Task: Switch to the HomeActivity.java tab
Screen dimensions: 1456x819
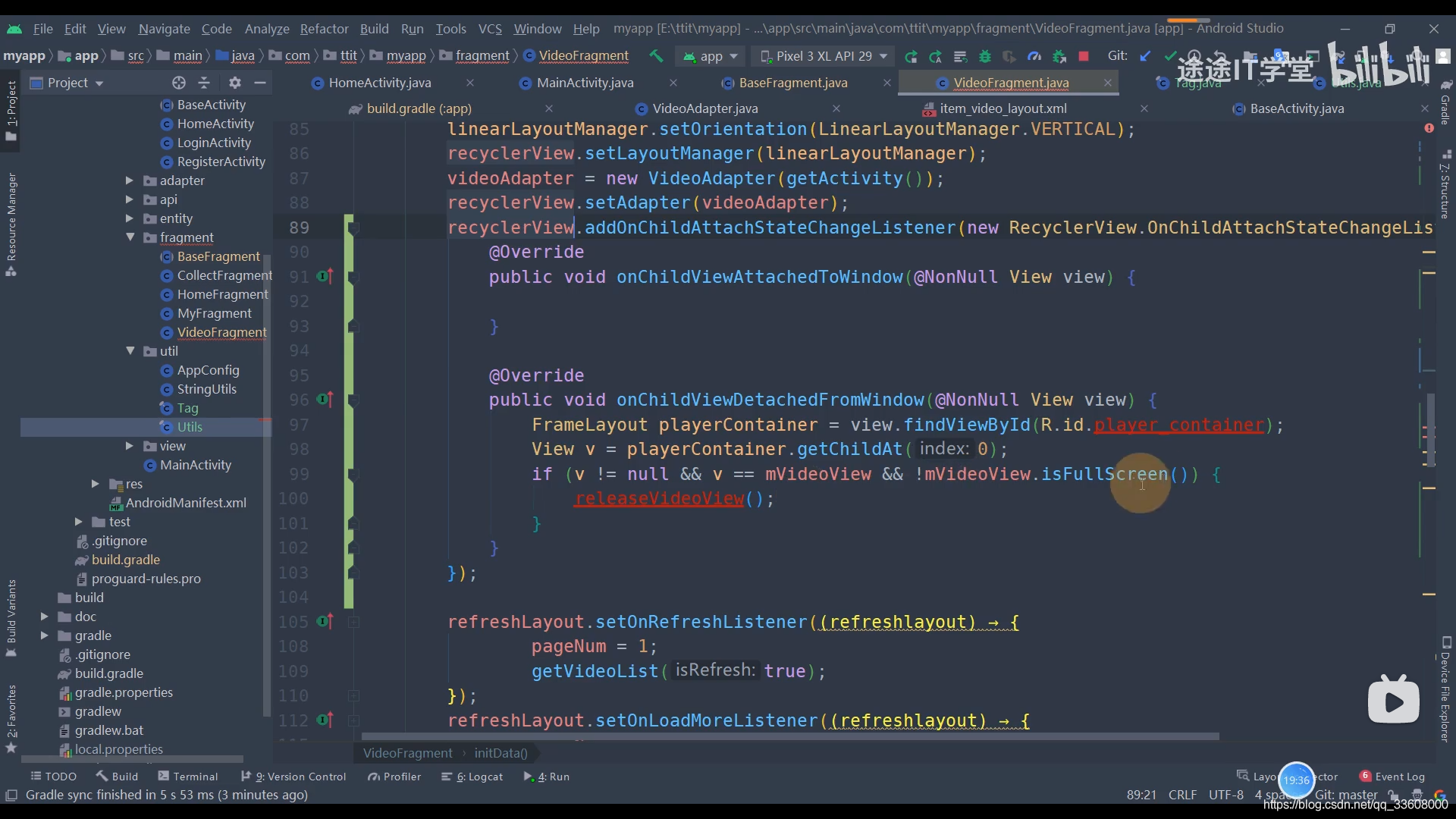Action: click(x=379, y=83)
